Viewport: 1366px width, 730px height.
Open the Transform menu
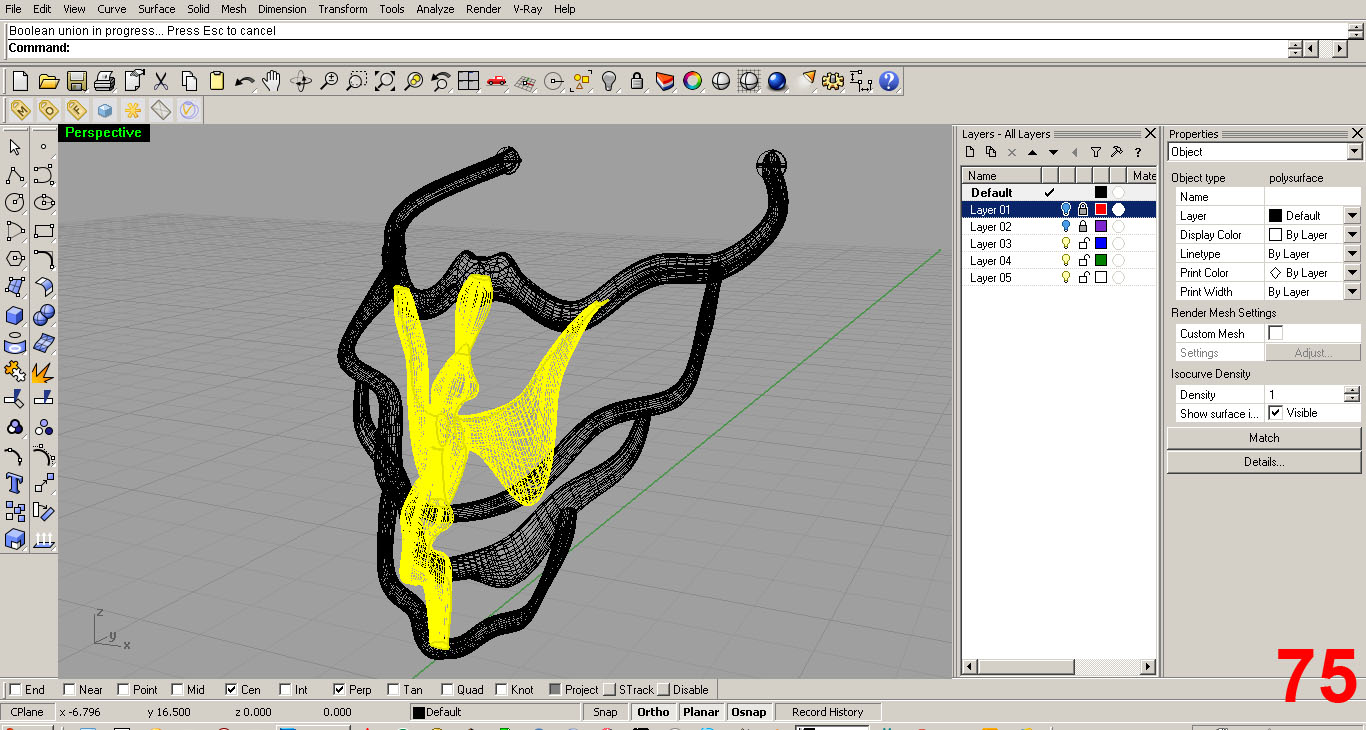[x=343, y=9]
